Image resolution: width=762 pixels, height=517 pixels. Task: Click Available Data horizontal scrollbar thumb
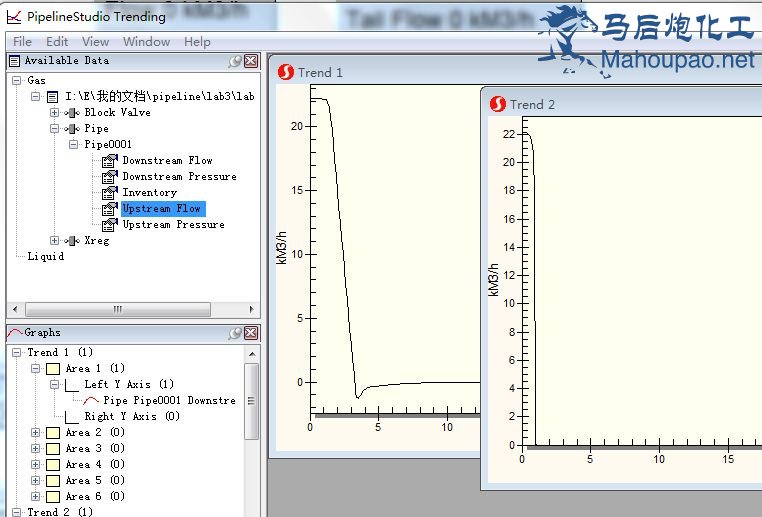pyautogui.click(x=118, y=309)
